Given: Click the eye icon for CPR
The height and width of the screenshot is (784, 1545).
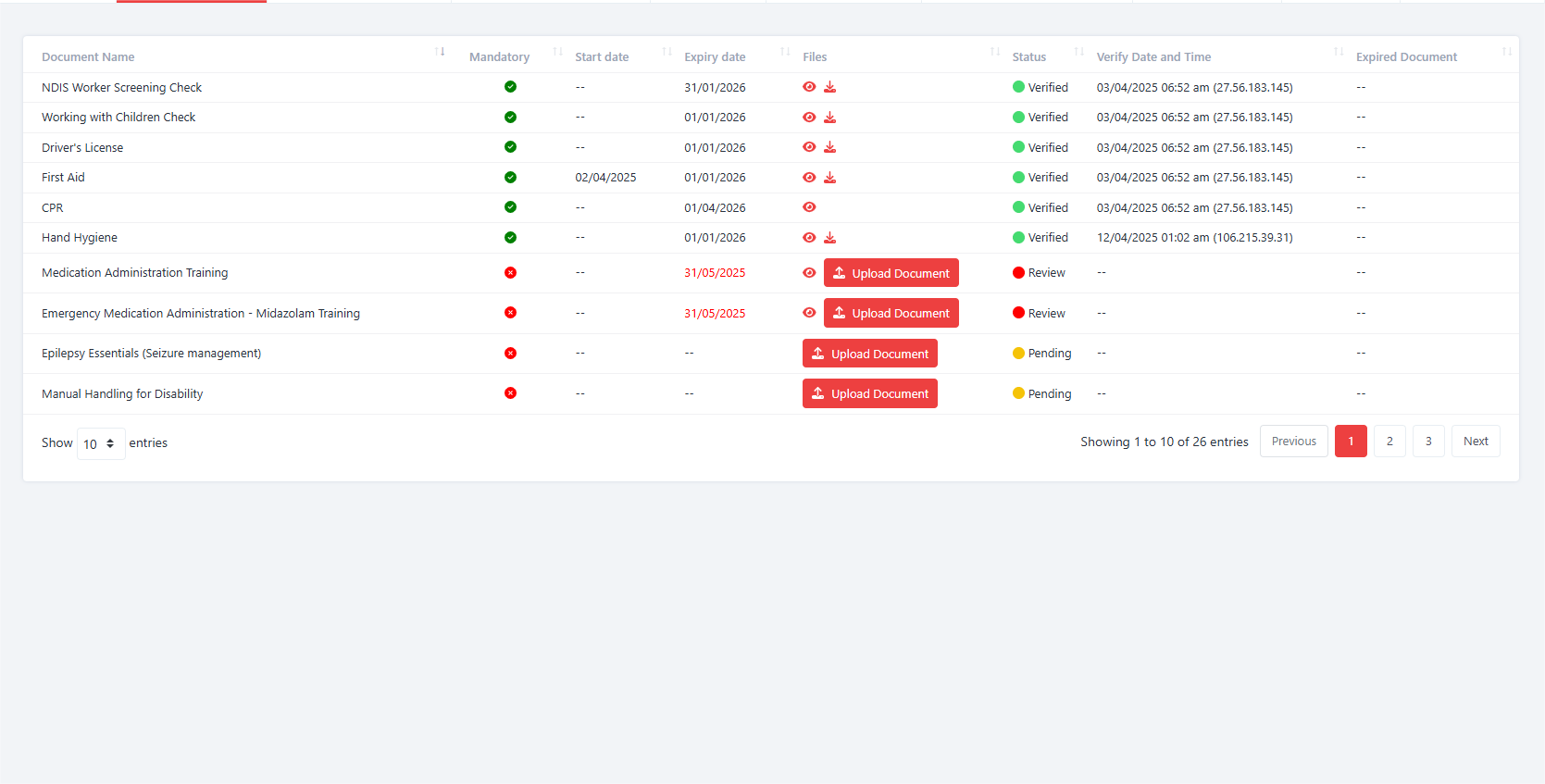Looking at the screenshot, I should click(809, 207).
